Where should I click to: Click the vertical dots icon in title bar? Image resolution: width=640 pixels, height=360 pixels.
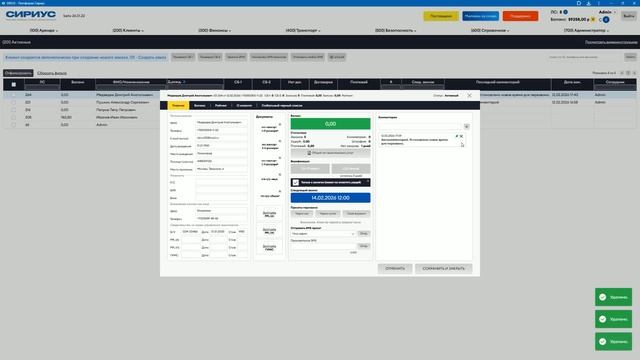[599, 3]
